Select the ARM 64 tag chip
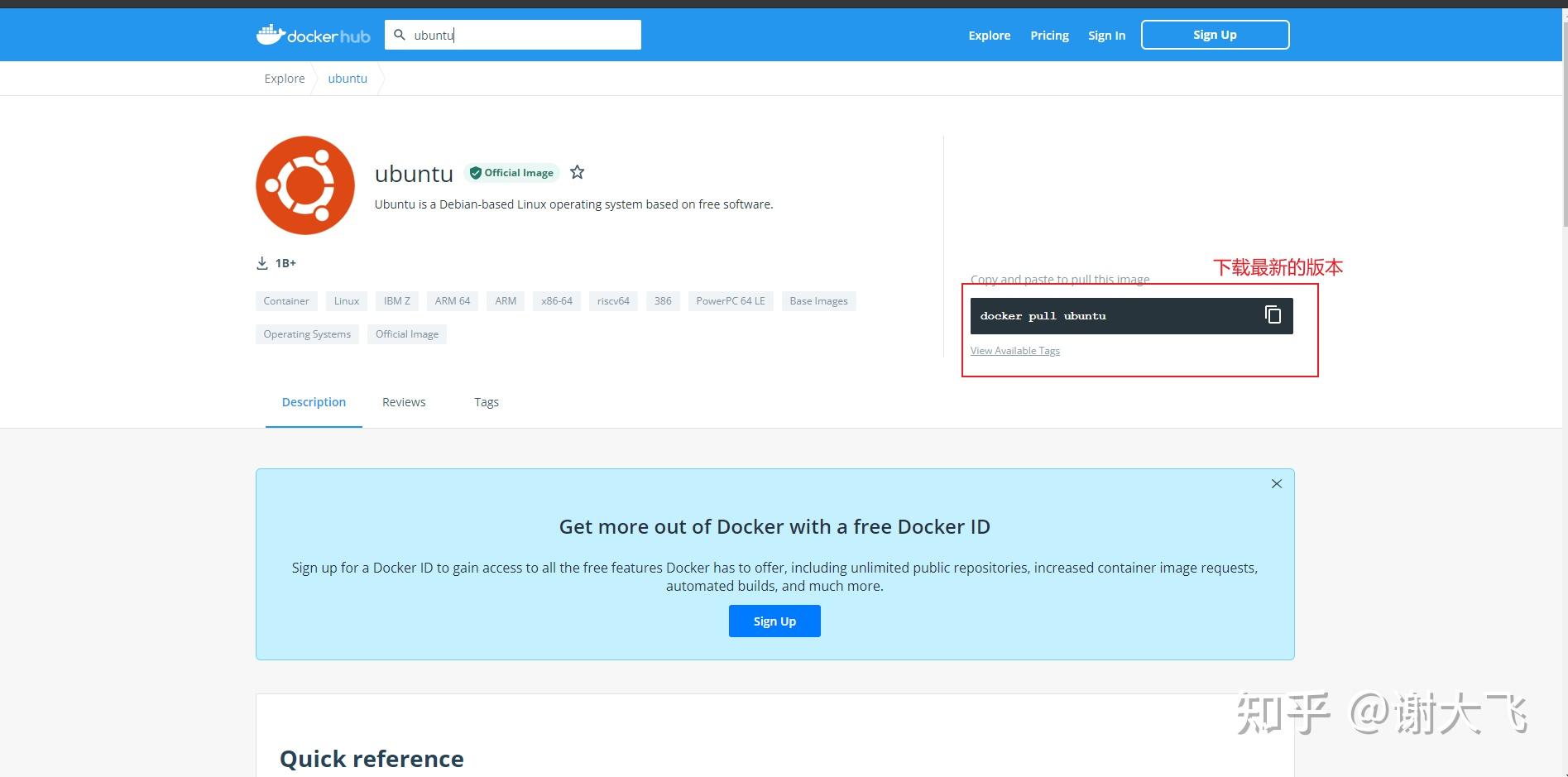This screenshot has height=777, width=1568. point(453,301)
